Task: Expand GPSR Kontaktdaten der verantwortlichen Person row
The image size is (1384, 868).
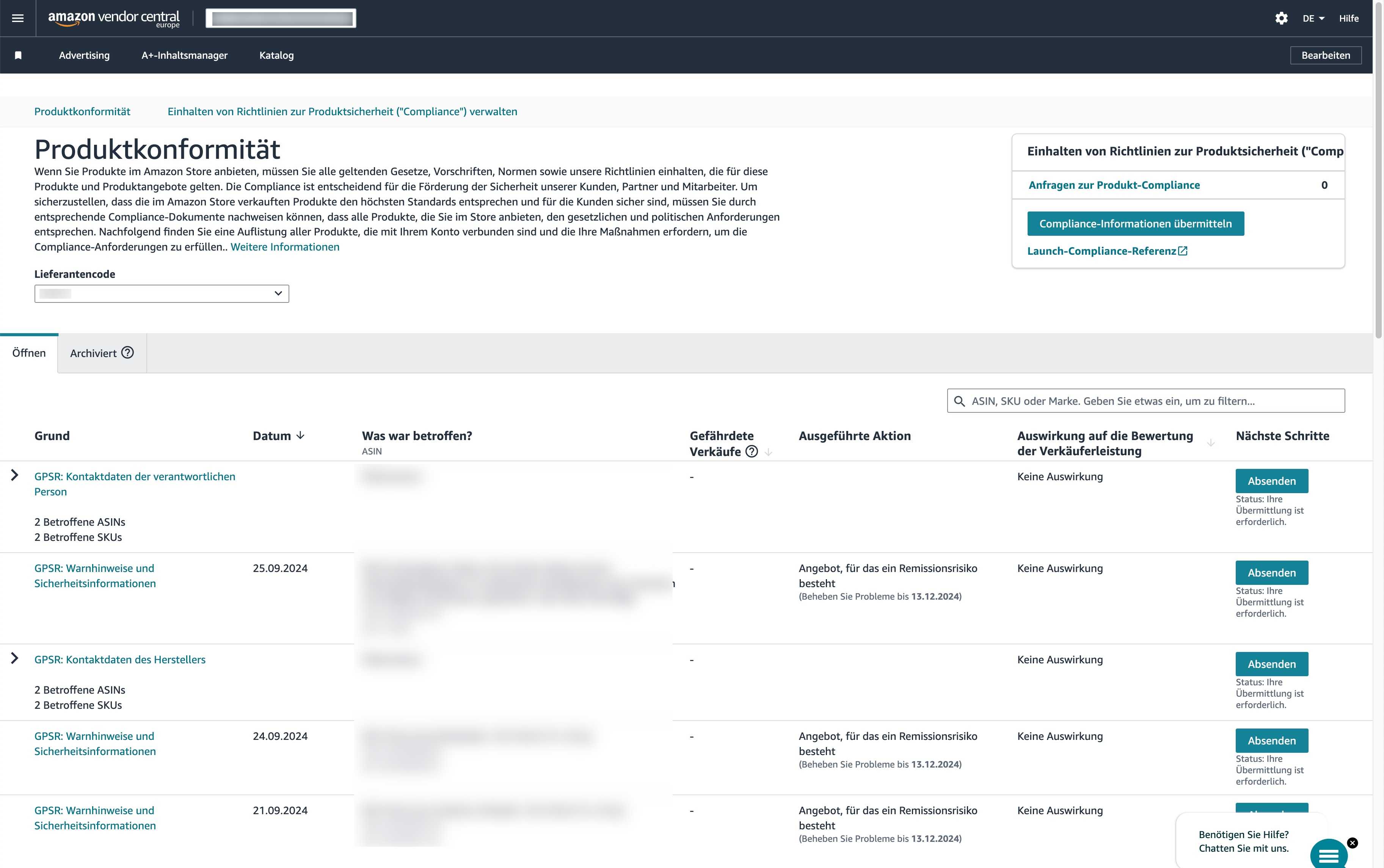Action: pos(15,475)
